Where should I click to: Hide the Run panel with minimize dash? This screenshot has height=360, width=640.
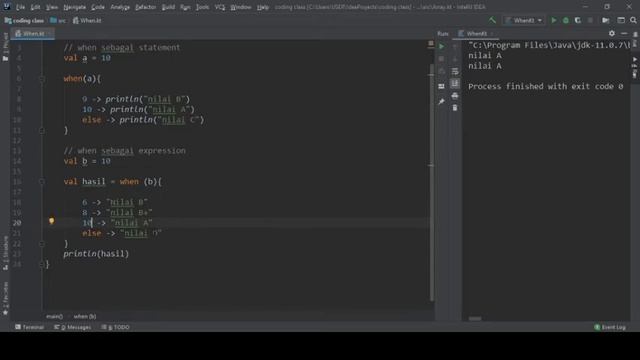coord(624,33)
